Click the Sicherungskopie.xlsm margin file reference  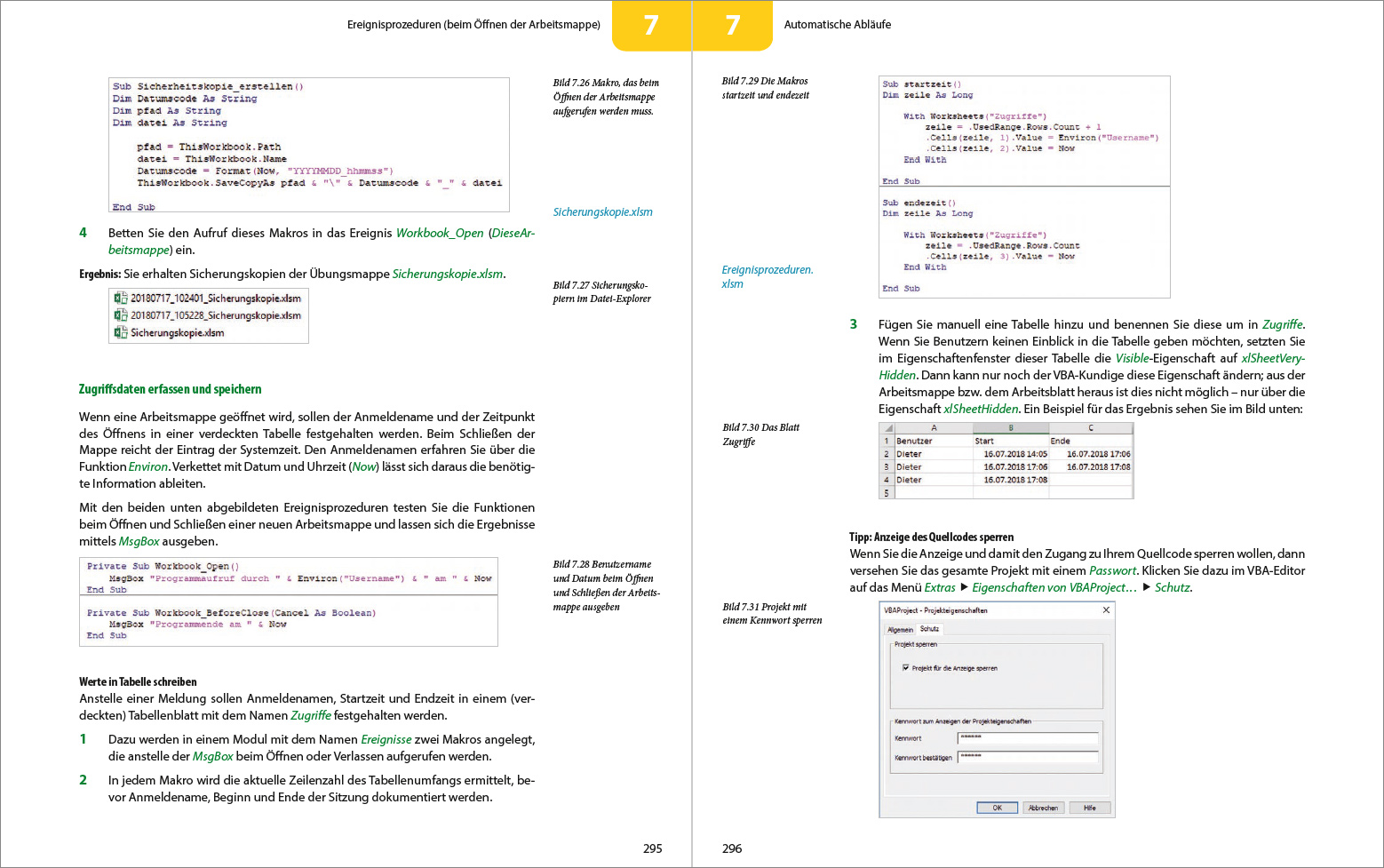(x=602, y=212)
